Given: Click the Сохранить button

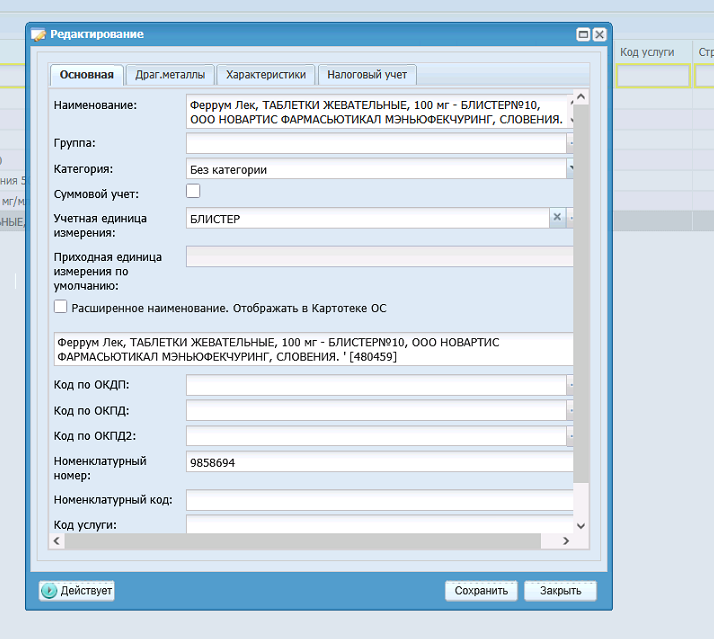Looking at the screenshot, I should tap(481, 591).
